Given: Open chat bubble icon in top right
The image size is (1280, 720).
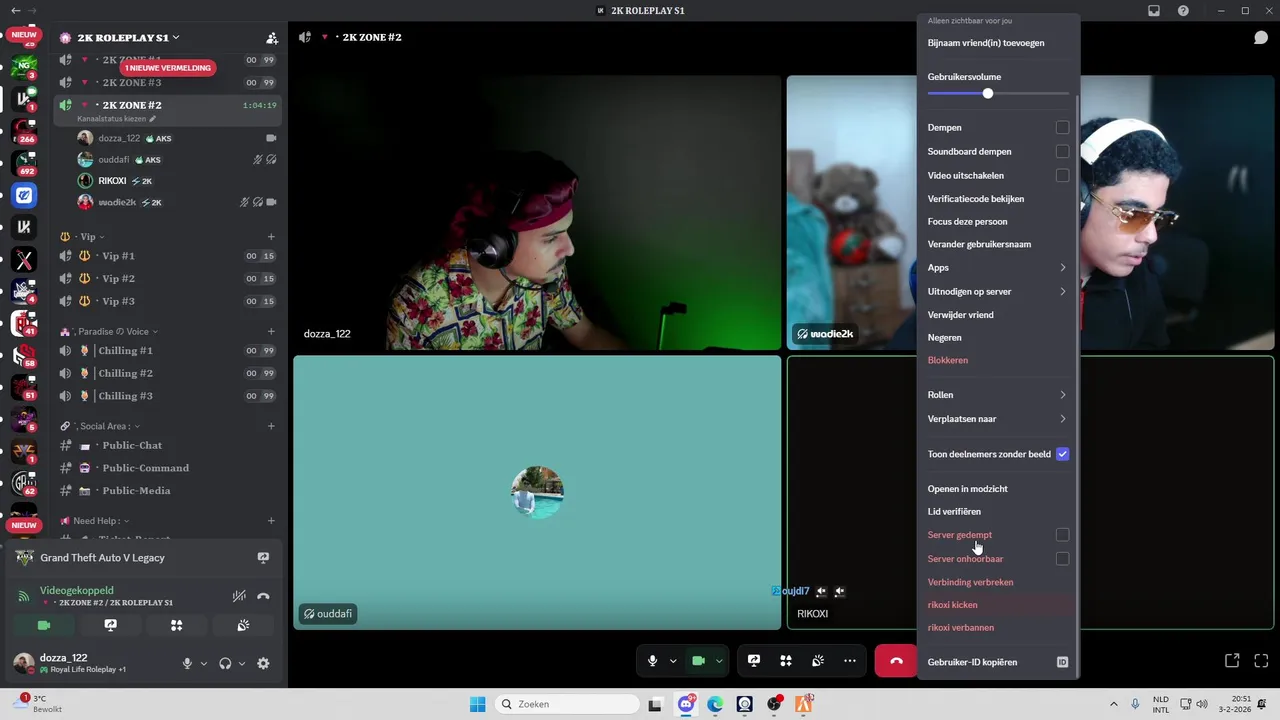Looking at the screenshot, I should (x=1261, y=37).
